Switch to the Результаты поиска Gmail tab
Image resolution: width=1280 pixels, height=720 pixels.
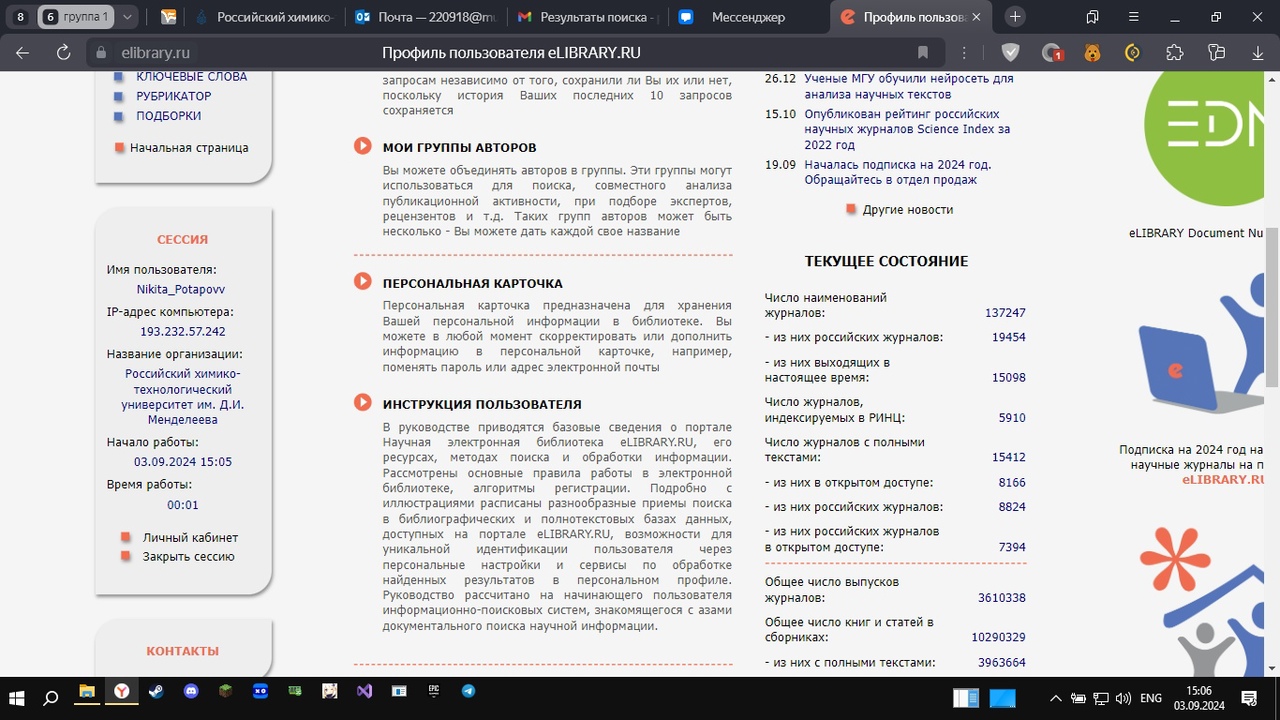tap(589, 17)
